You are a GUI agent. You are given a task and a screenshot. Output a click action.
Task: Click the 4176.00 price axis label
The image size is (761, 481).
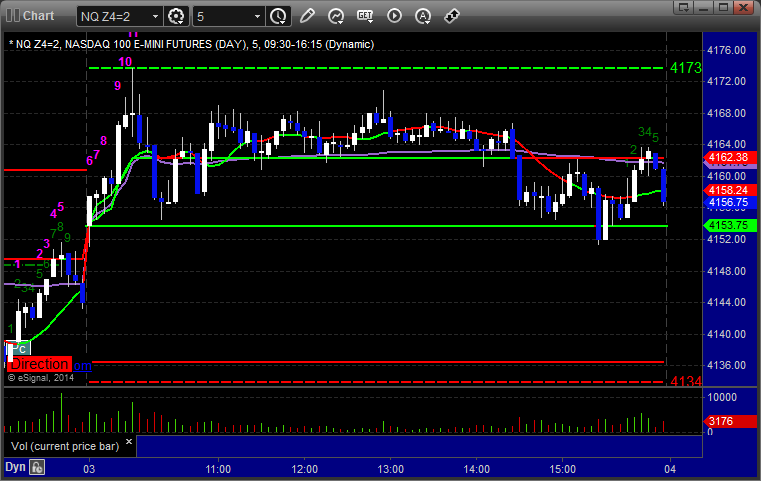(727, 50)
